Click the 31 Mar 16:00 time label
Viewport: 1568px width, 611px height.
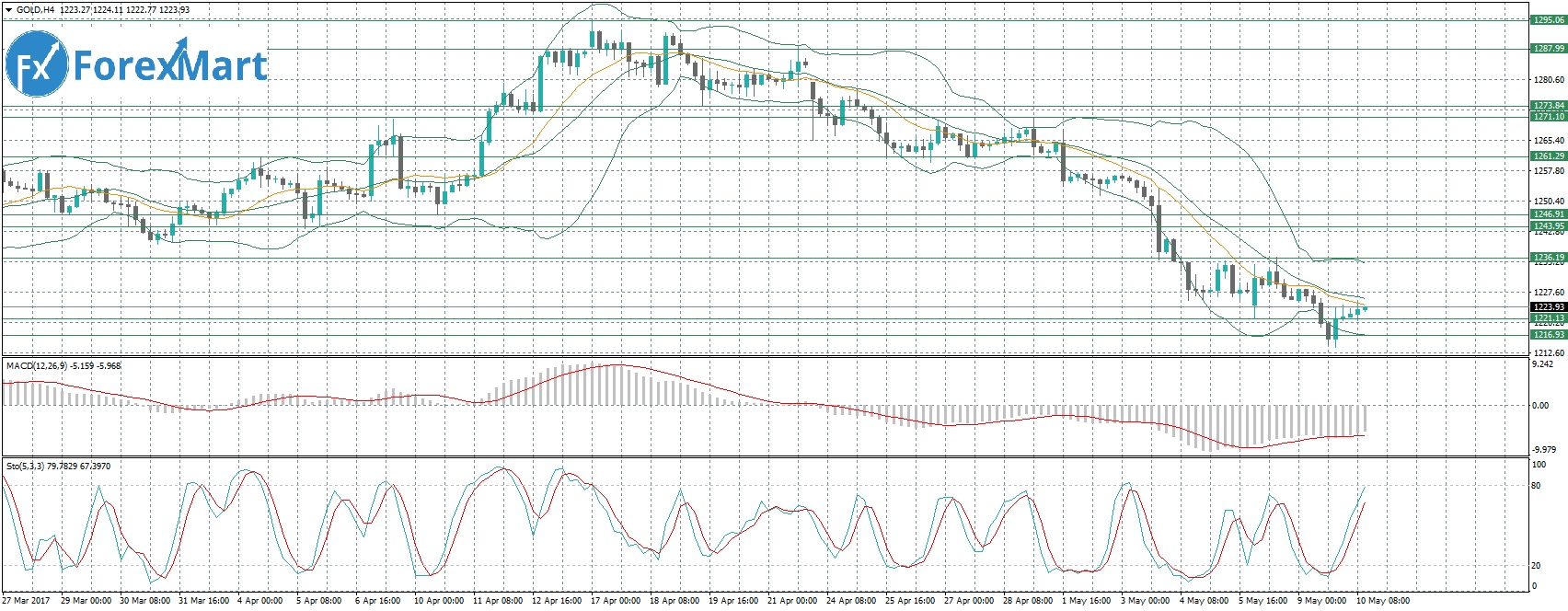(204, 601)
